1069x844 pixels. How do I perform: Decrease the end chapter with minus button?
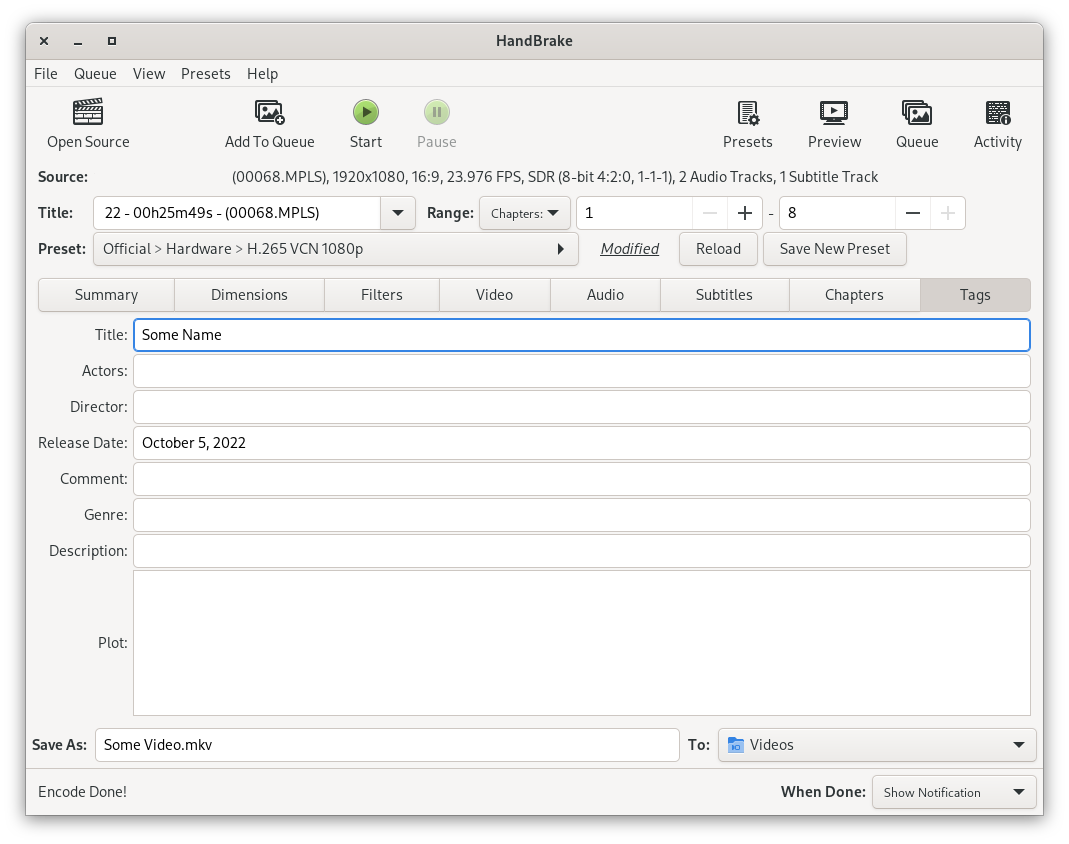[x=912, y=213]
